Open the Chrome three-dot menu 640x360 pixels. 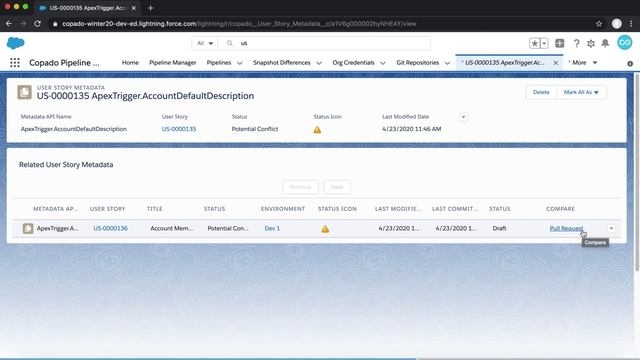(x=631, y=24)
